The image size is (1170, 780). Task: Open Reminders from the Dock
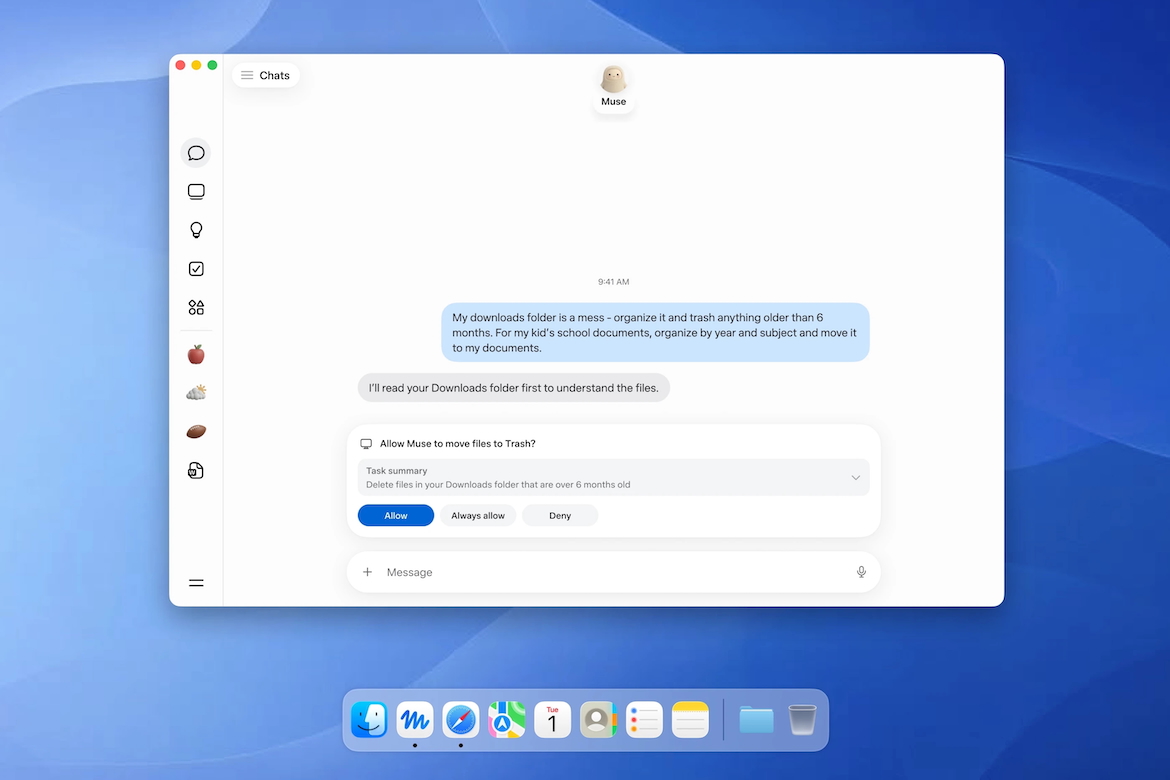(645, 720)
